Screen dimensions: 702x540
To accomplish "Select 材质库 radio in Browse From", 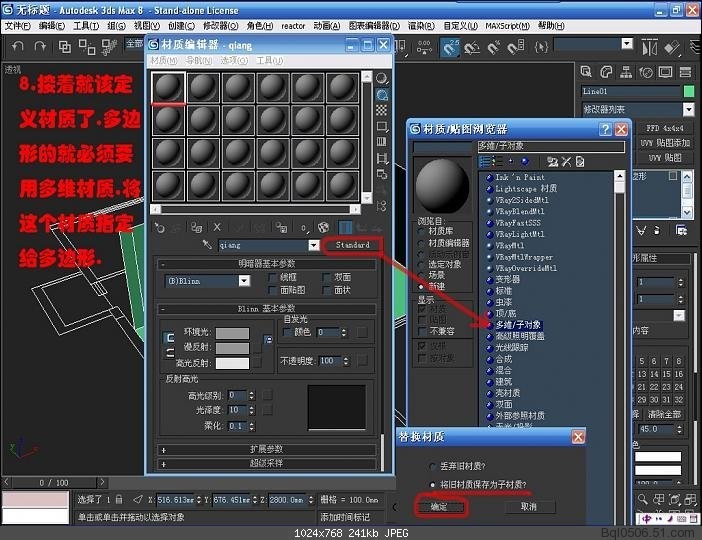I will click(x=421, y=231).
